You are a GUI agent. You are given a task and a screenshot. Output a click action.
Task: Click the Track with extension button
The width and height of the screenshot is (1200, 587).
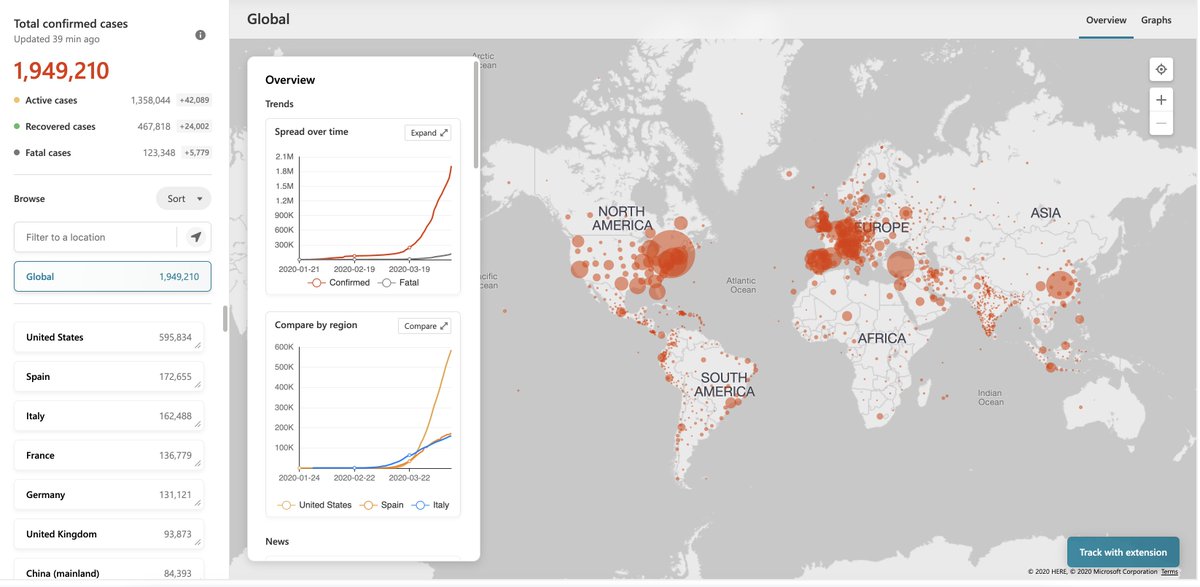pos(1123,551)
